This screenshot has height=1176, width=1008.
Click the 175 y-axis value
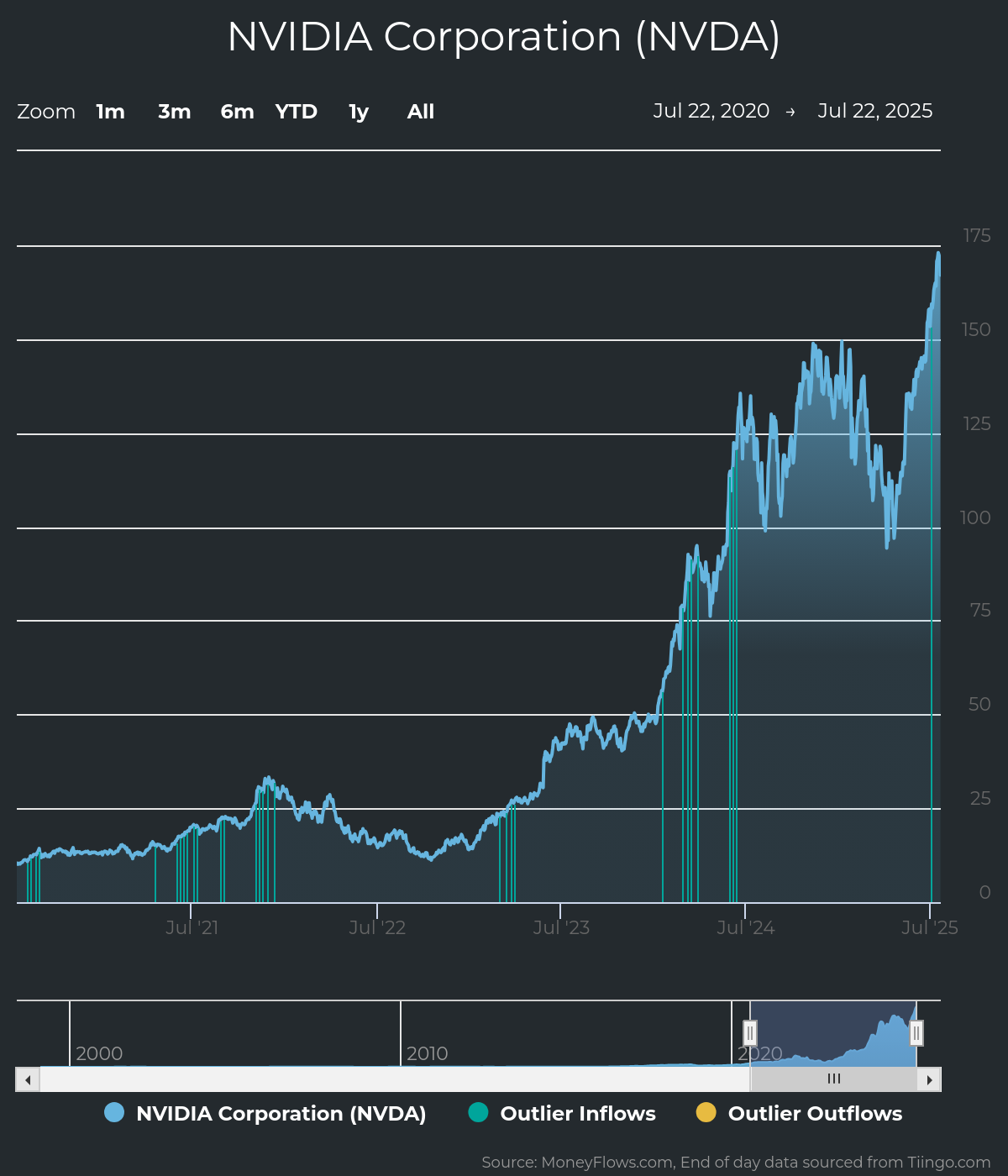click(x=977, y=236)
